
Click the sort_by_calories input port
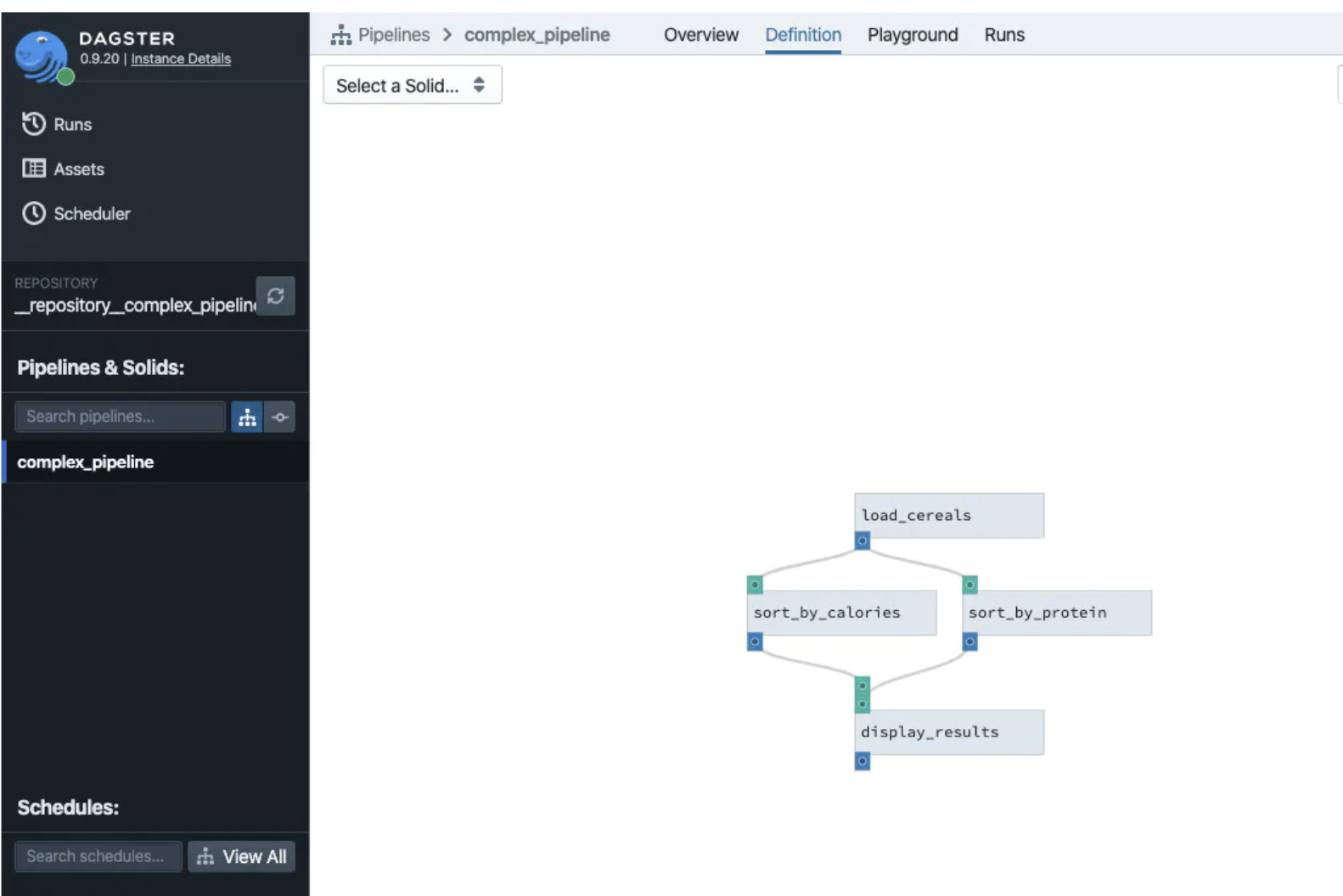[x=755, y=585]
